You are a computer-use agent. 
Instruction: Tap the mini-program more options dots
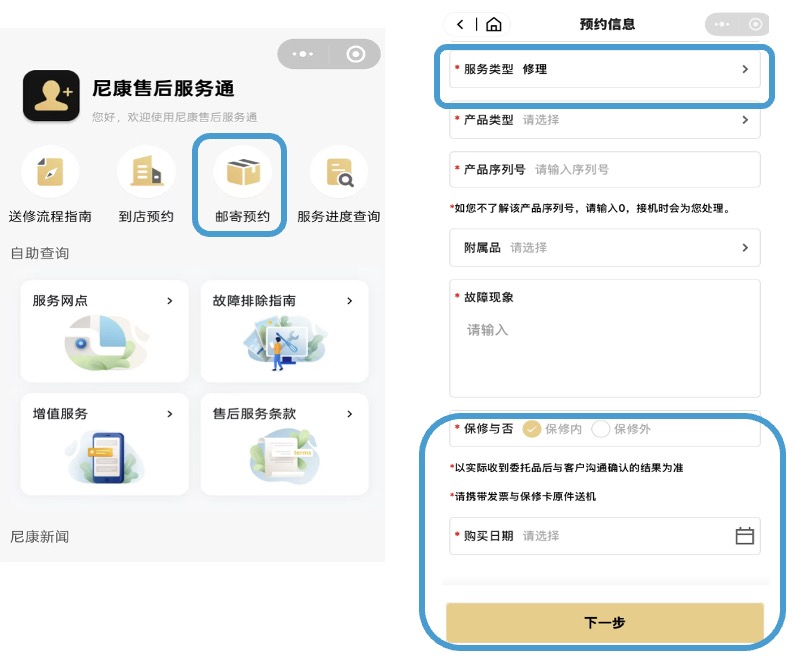click(302, 54)
